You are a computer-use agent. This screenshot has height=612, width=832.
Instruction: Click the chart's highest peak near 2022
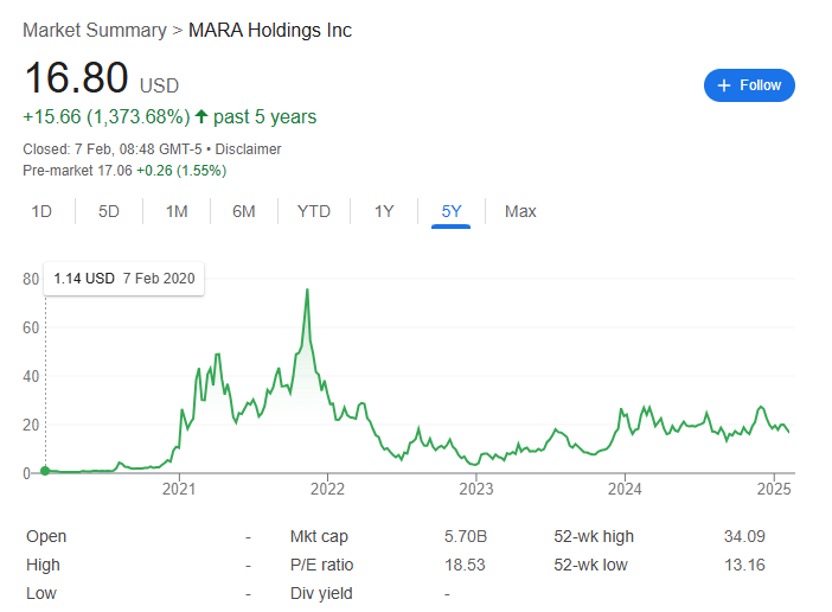pyautogui.click(x=307, y=290)
